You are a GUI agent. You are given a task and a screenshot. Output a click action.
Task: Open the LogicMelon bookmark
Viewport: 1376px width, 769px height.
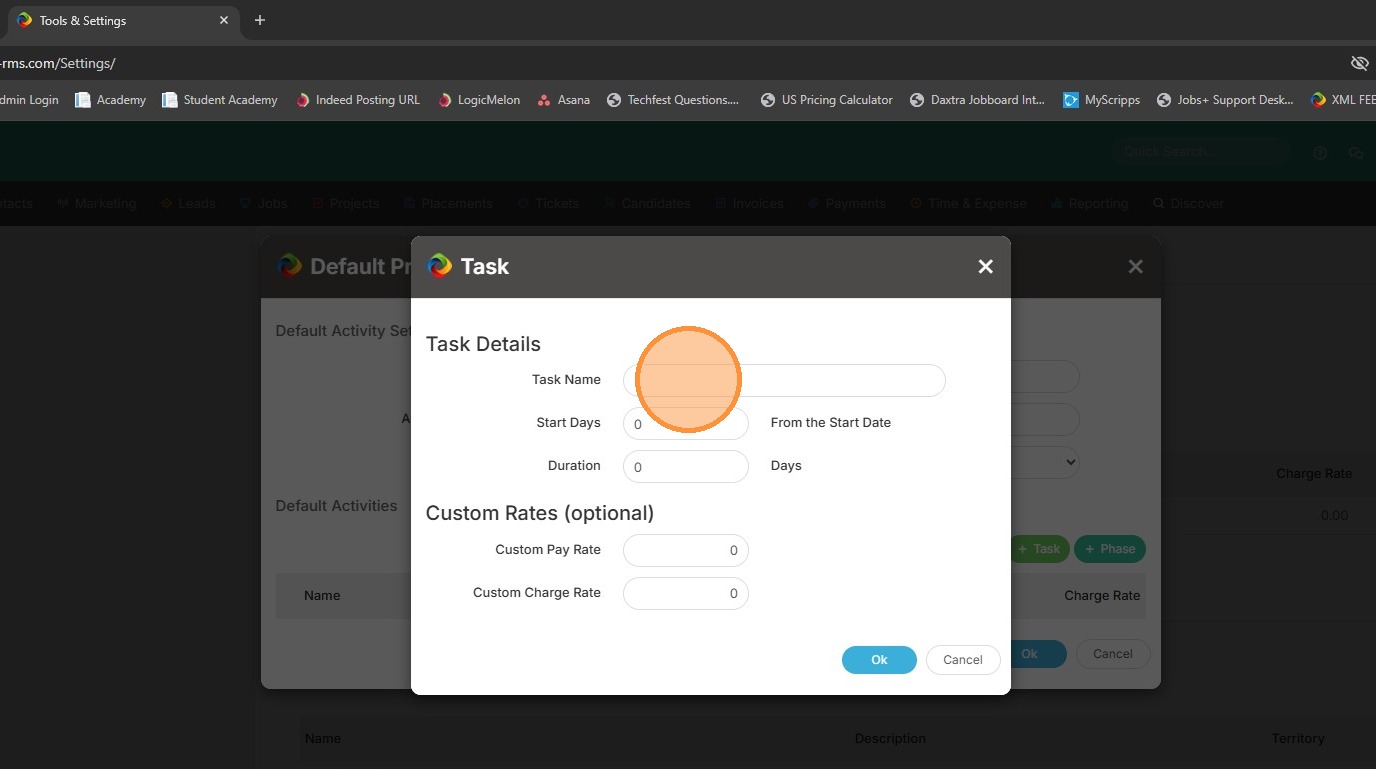pos(479,100)
